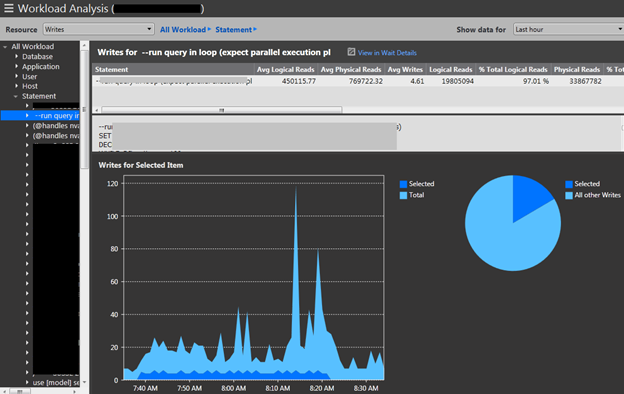This screenshot has width=624, height=394.
Task: Open the Last hour time range dropdown
Action: 568,29
